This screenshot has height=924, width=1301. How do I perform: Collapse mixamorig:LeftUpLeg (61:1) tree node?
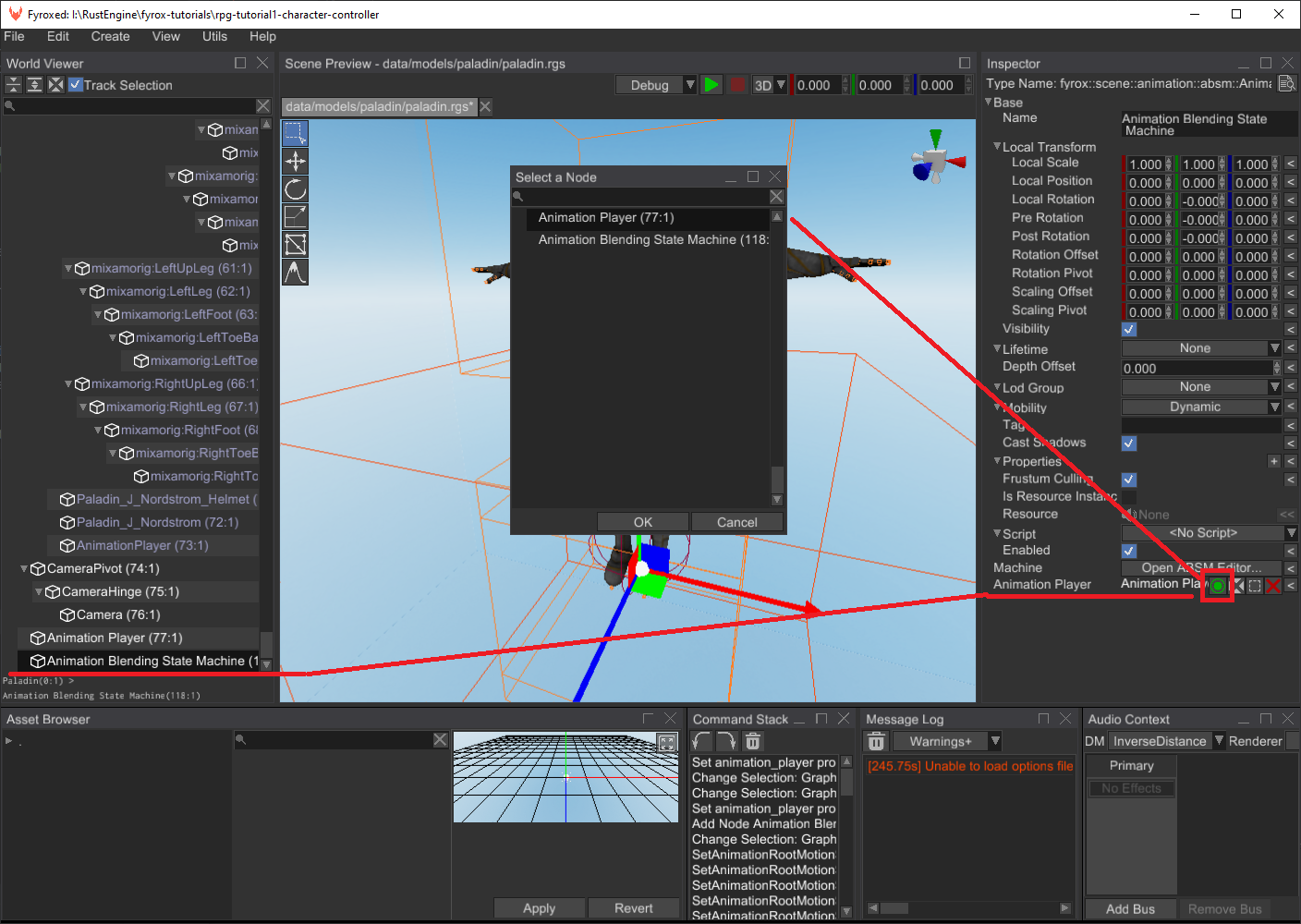click(68, 268)
